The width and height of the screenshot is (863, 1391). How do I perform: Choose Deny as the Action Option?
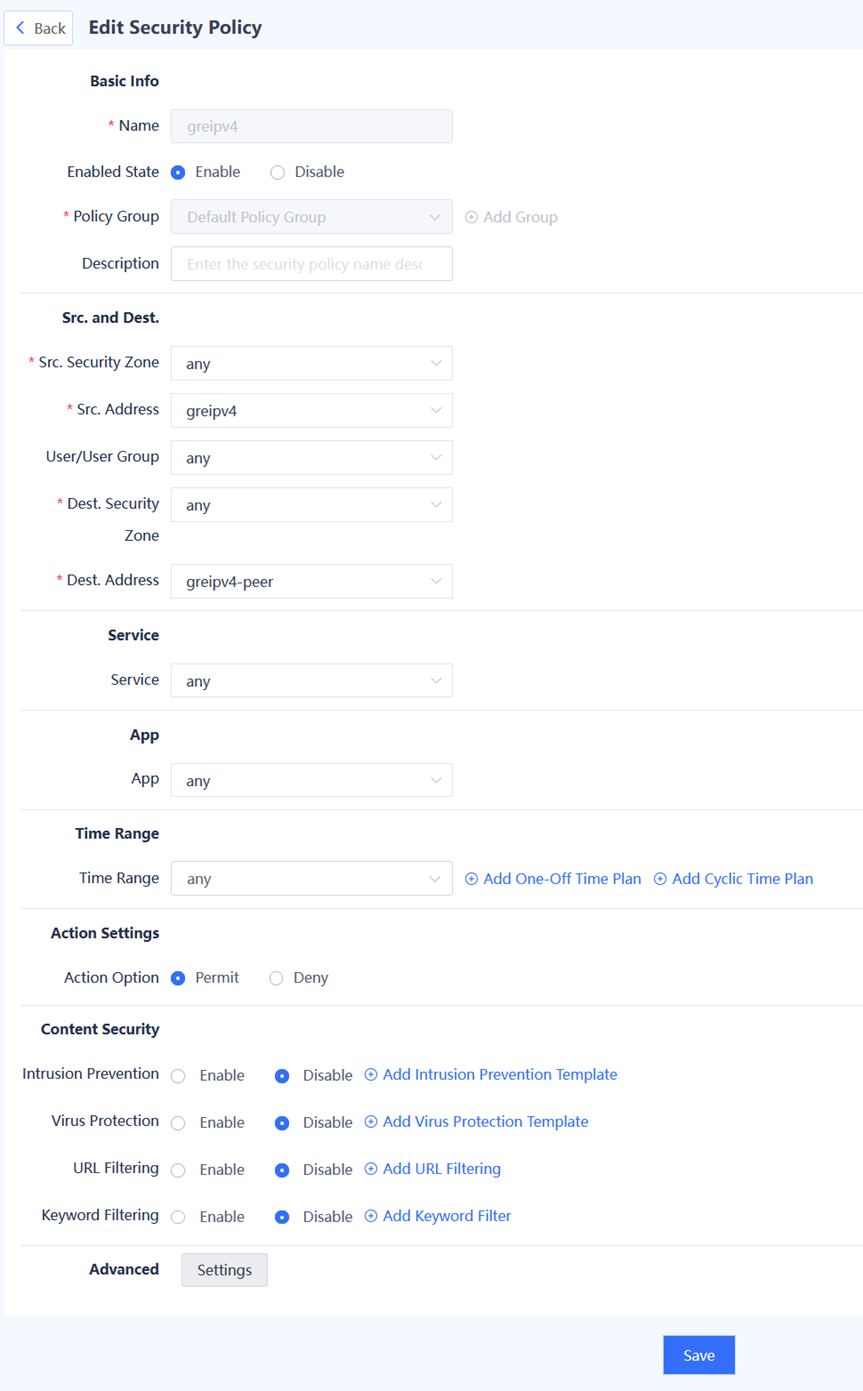click(276, 978)
